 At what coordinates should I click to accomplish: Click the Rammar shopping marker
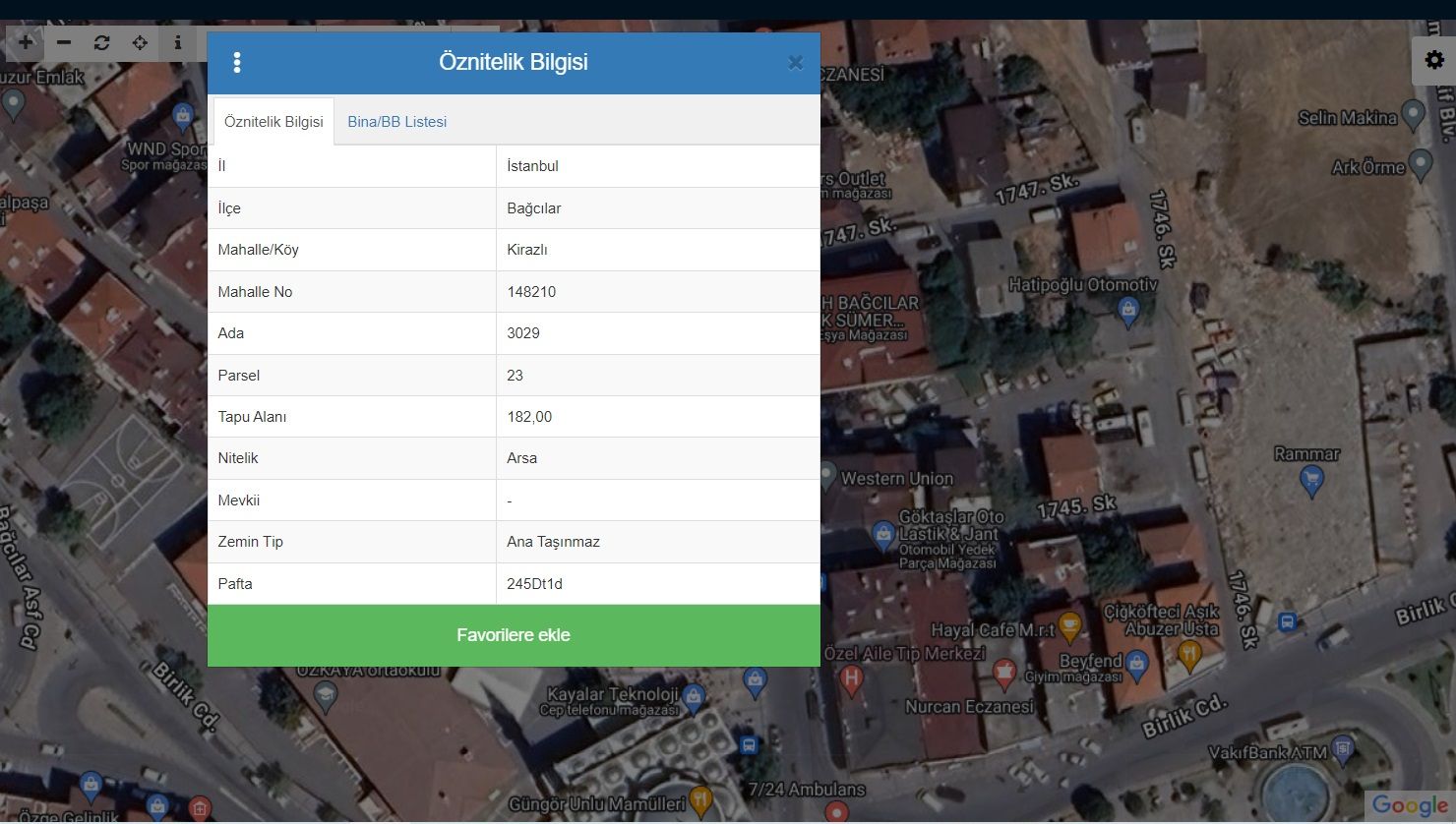pos(1310,480)
